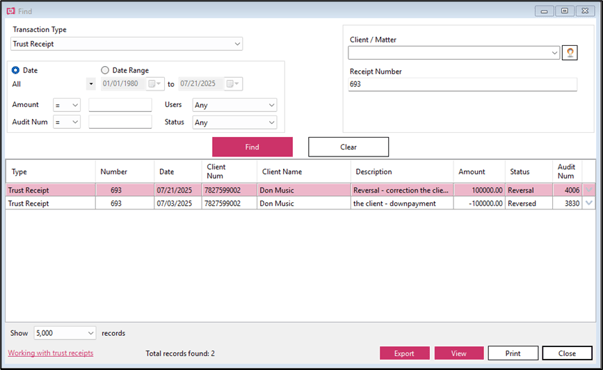The height and width of the screenshot is (370, 603).
Task: Click the Find button
Action: tap(252, 147)
